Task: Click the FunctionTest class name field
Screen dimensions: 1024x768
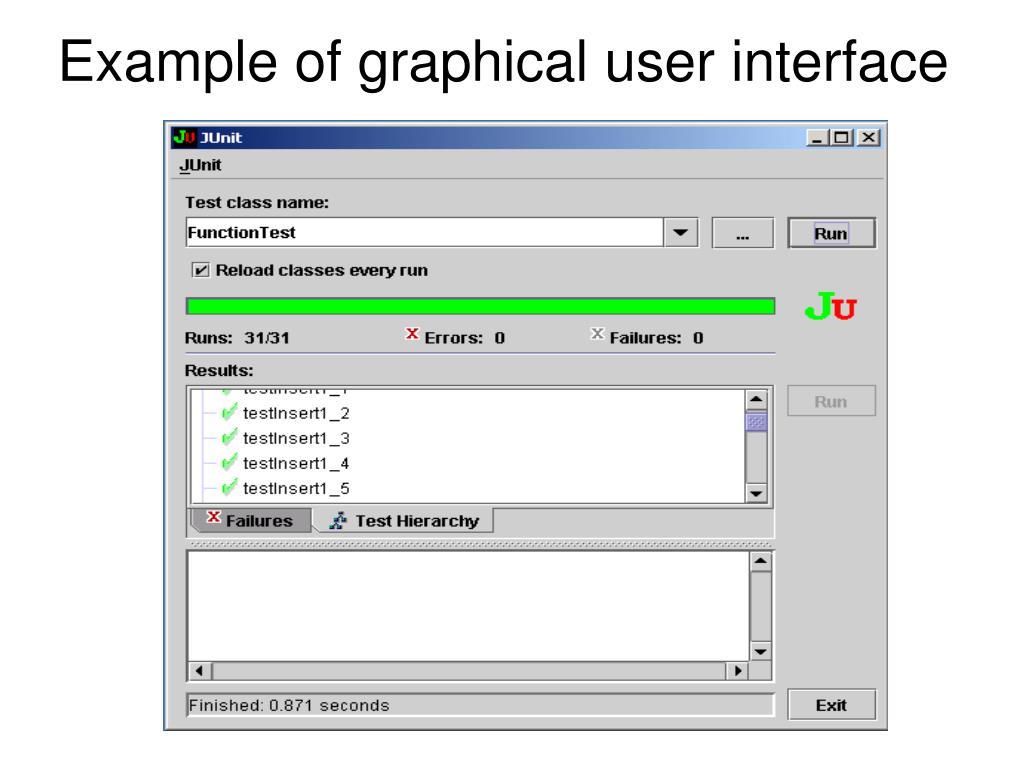Action: click(x=424, y=232)
